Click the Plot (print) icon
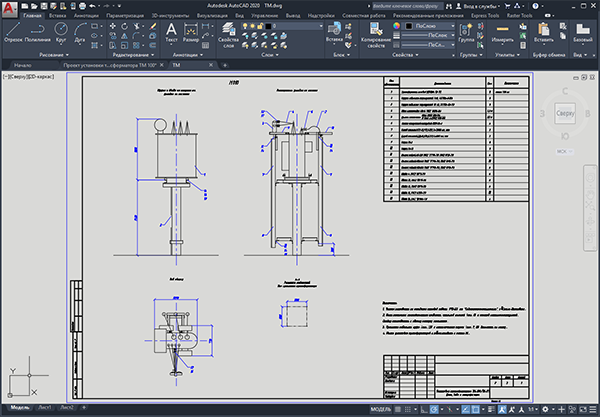 (82, 6)
